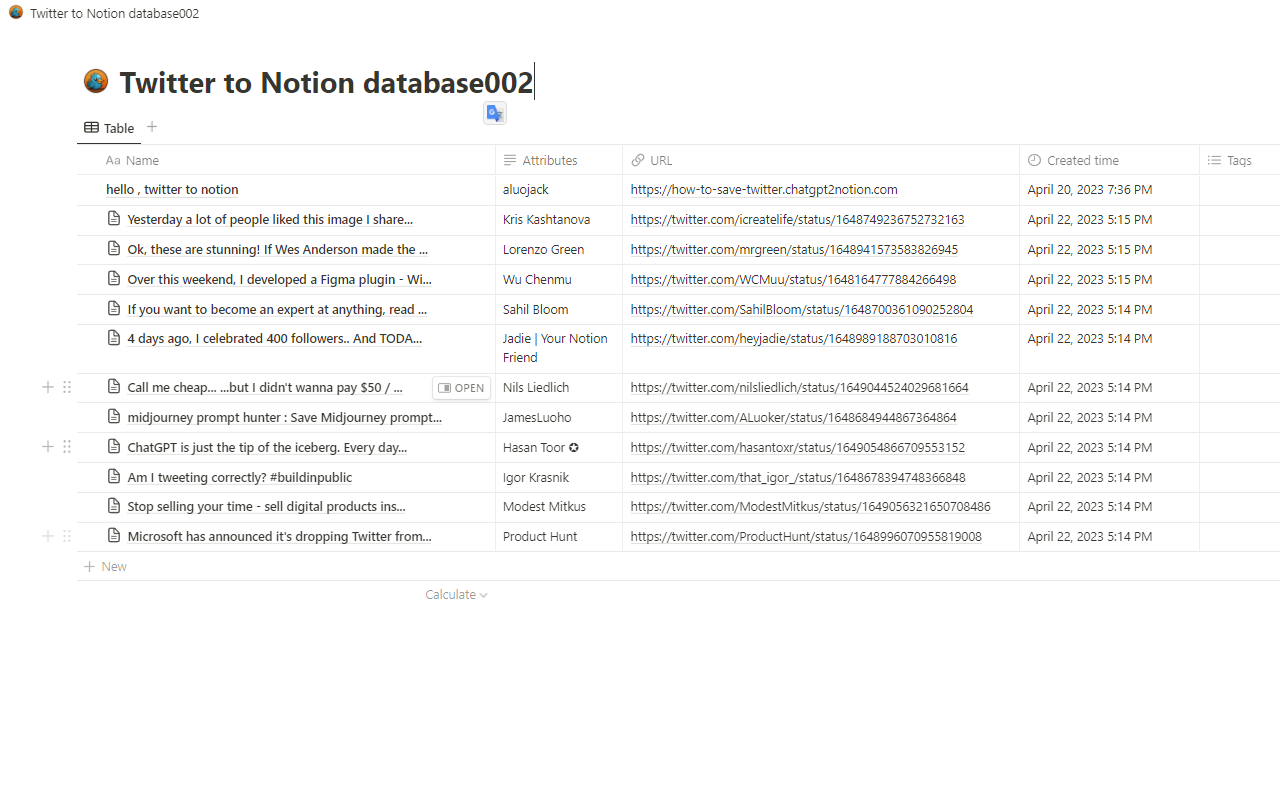The image size is (1280, 800).
Task: Select the Table view tab
Action: 109,128
